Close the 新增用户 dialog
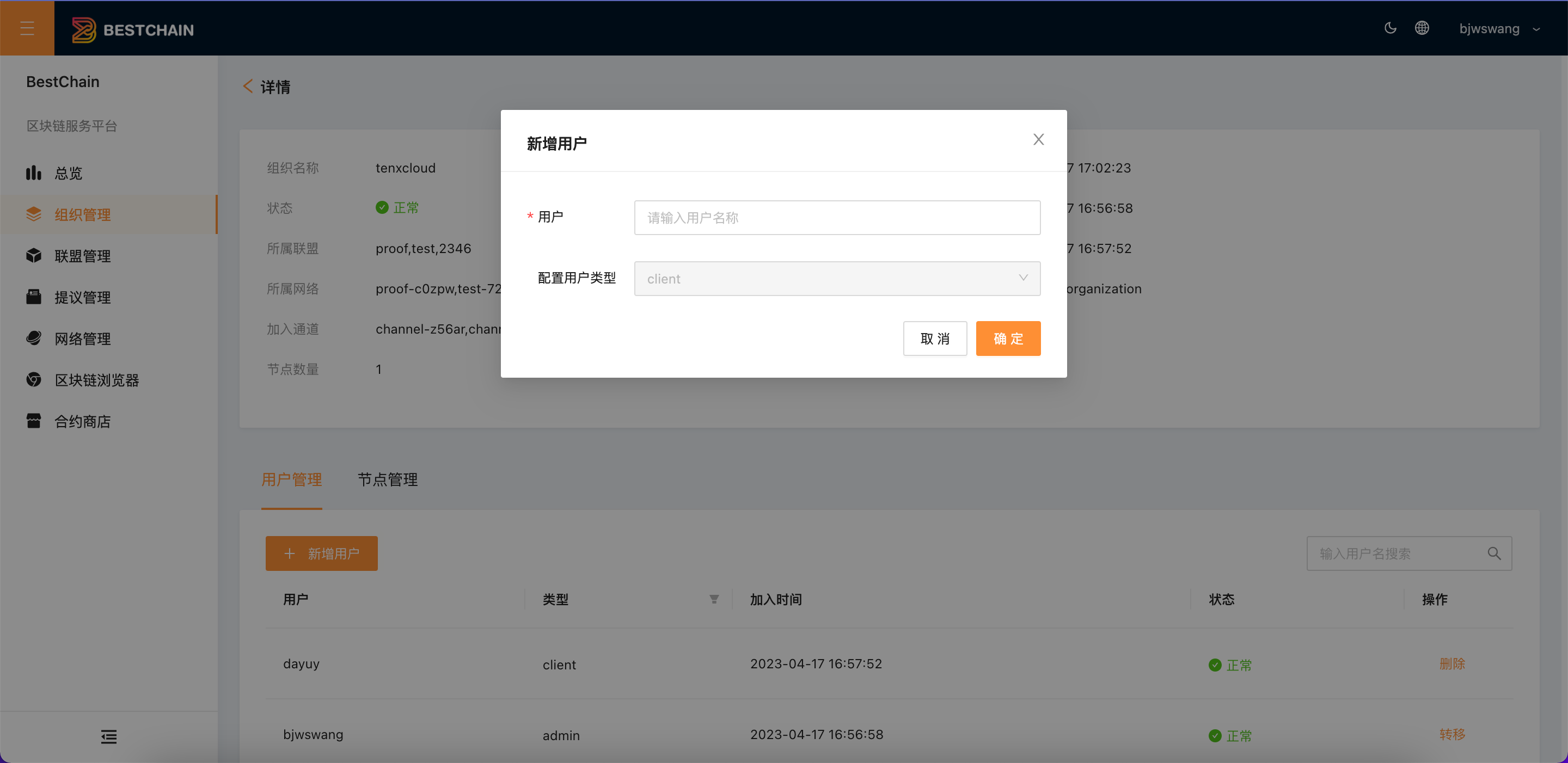 (1038, 139)
